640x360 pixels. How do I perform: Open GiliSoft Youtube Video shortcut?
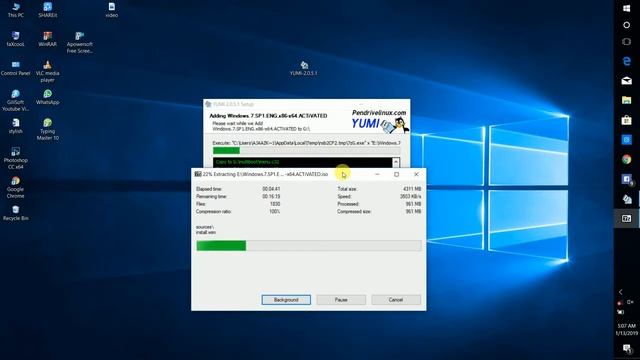click(x=16, y=100)
